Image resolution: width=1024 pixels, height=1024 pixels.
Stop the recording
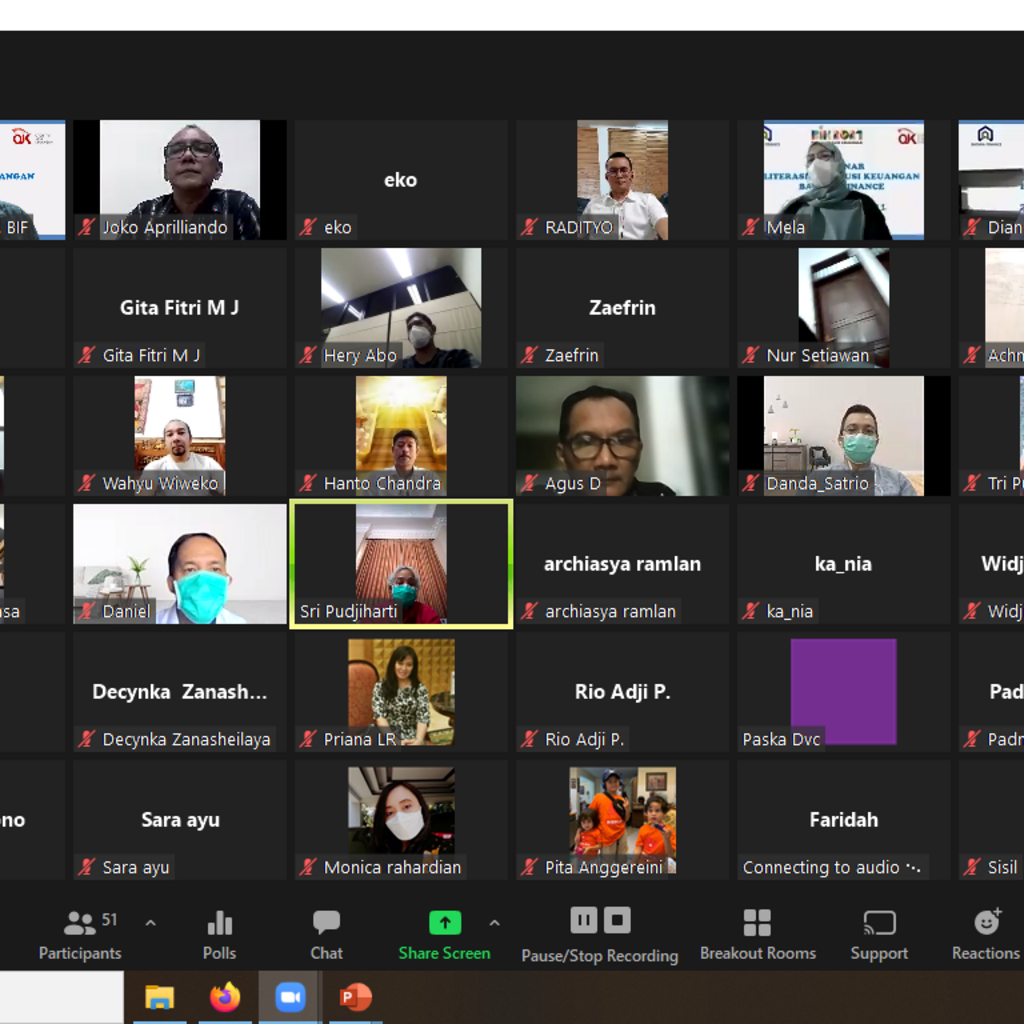(617, 920)
